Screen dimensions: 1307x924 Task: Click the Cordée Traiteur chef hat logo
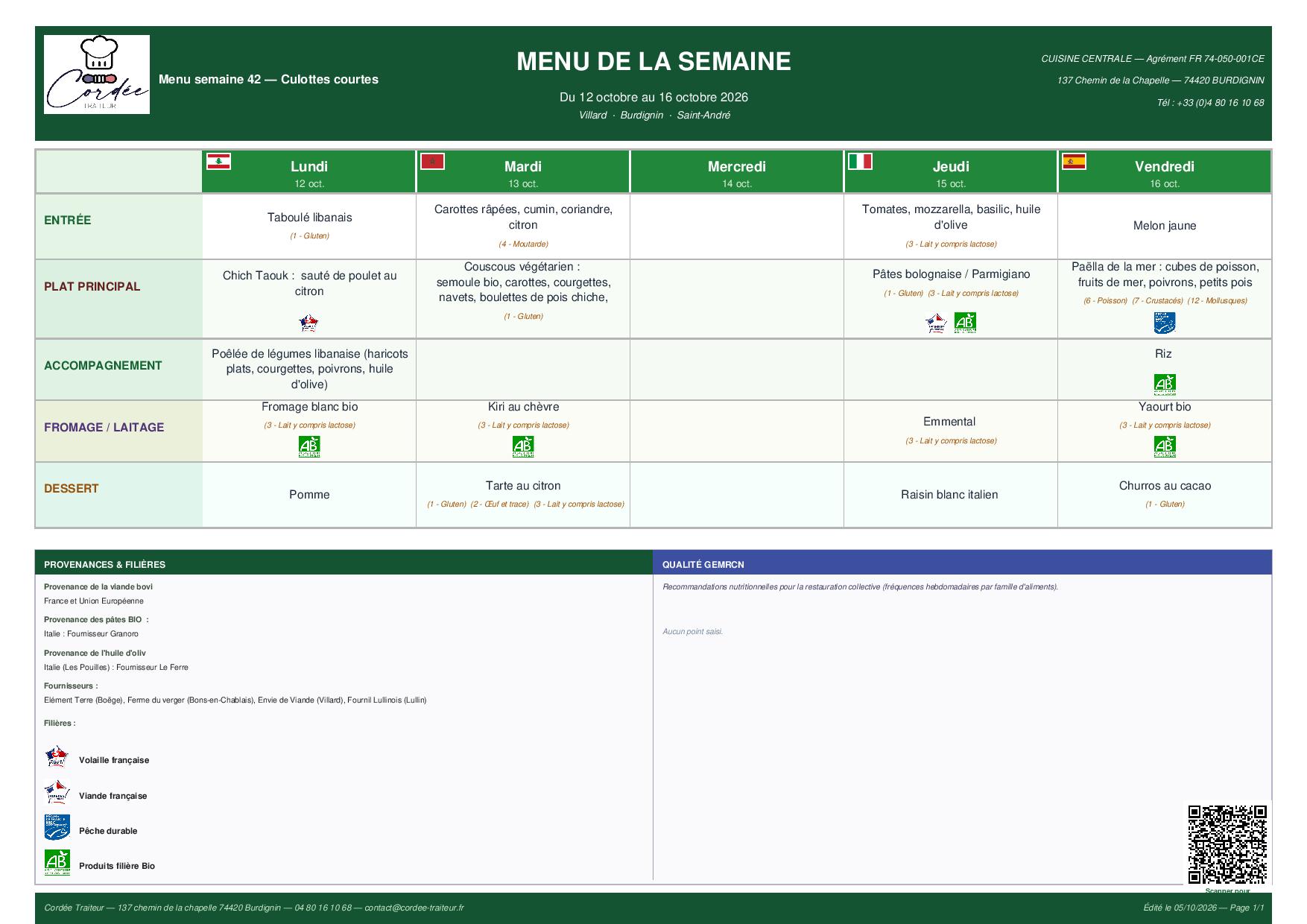(x=97, y=75)
